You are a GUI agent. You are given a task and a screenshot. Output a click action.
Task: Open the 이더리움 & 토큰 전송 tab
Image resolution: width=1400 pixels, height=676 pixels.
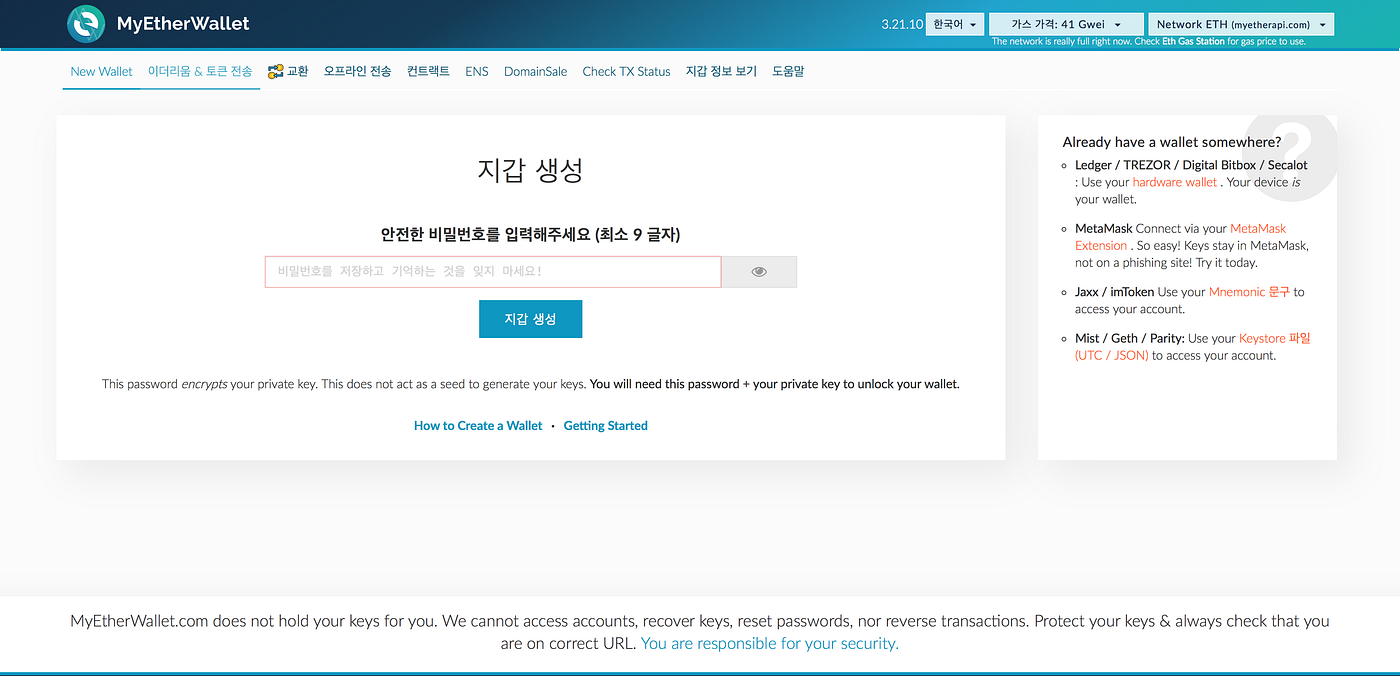[x=200, y=72]
